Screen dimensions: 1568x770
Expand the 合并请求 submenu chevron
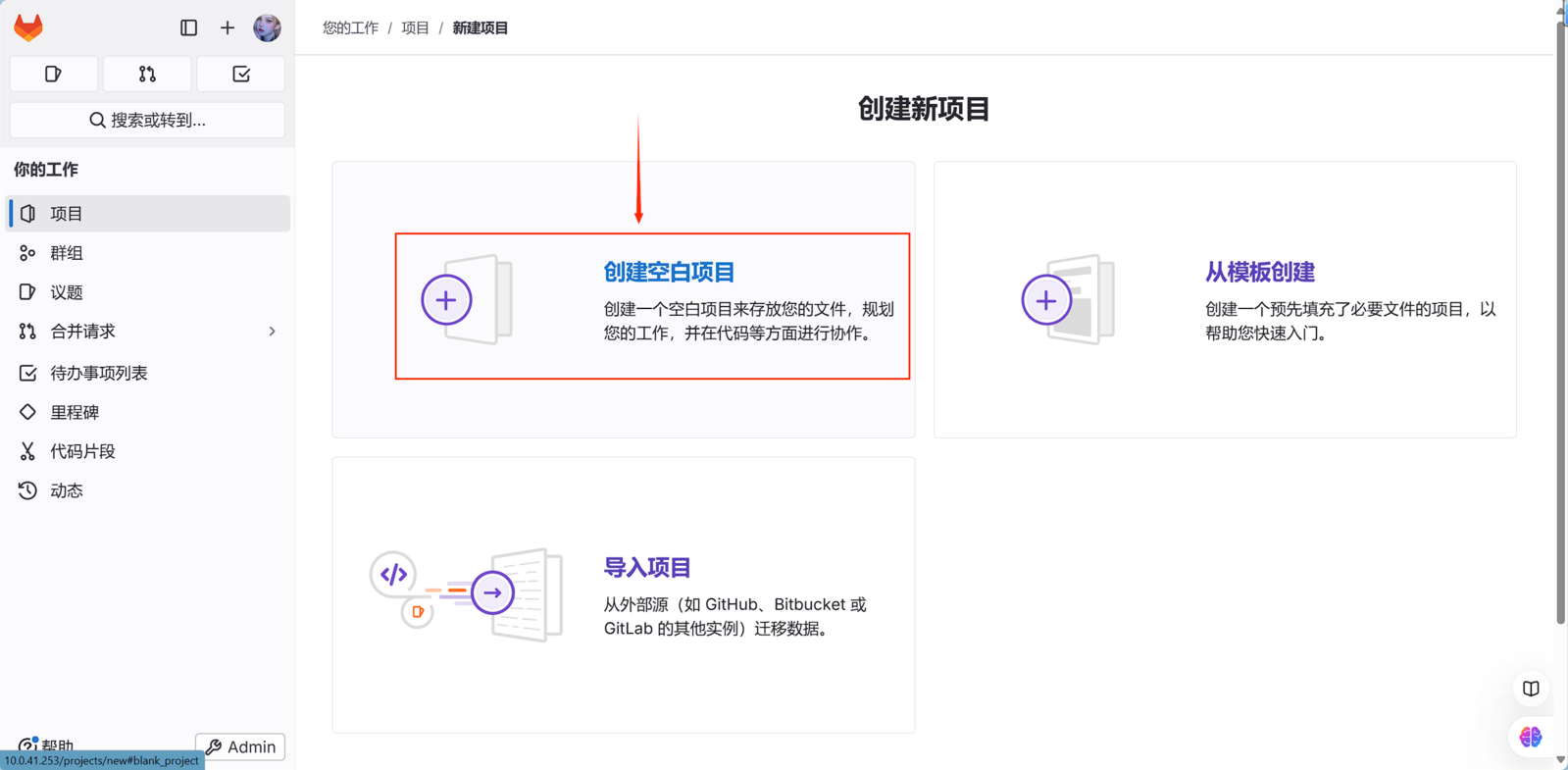pyautogui.click(x=273, y=332)
